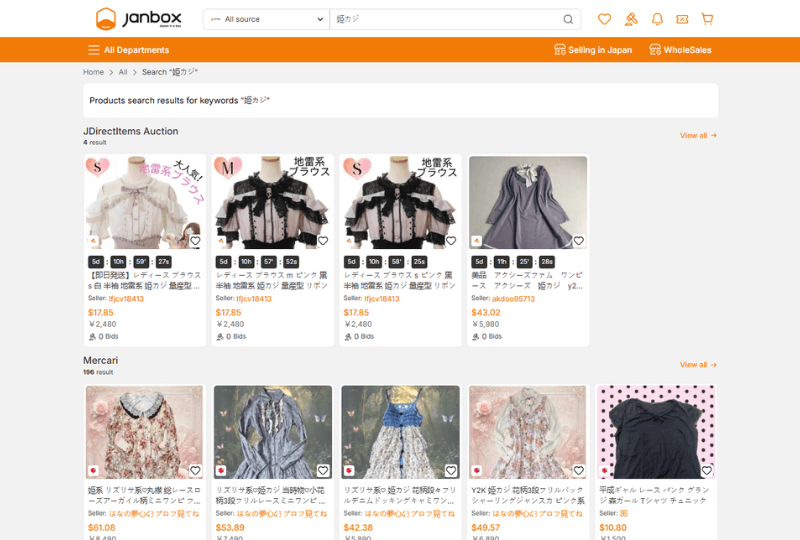The image size is (800, 540).
Task: View all Mercari results
Action: click(x=698, y=364)
